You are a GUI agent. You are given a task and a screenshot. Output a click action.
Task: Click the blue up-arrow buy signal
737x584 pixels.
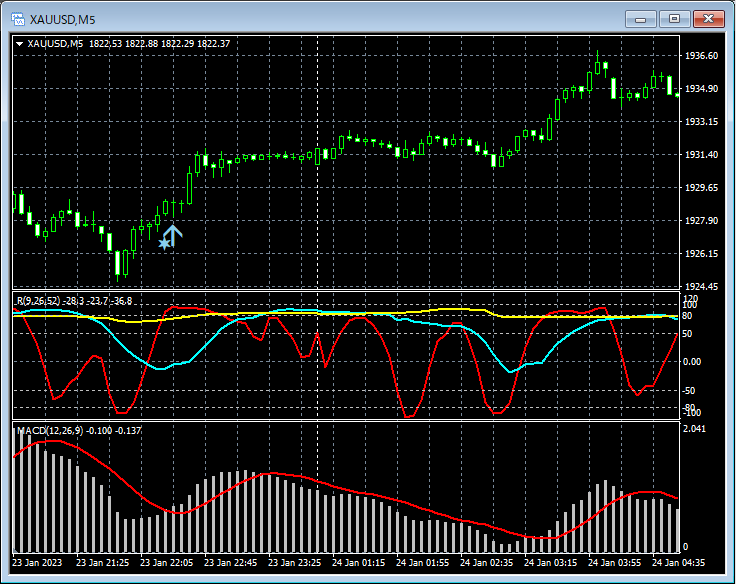[x=173, y=236]
